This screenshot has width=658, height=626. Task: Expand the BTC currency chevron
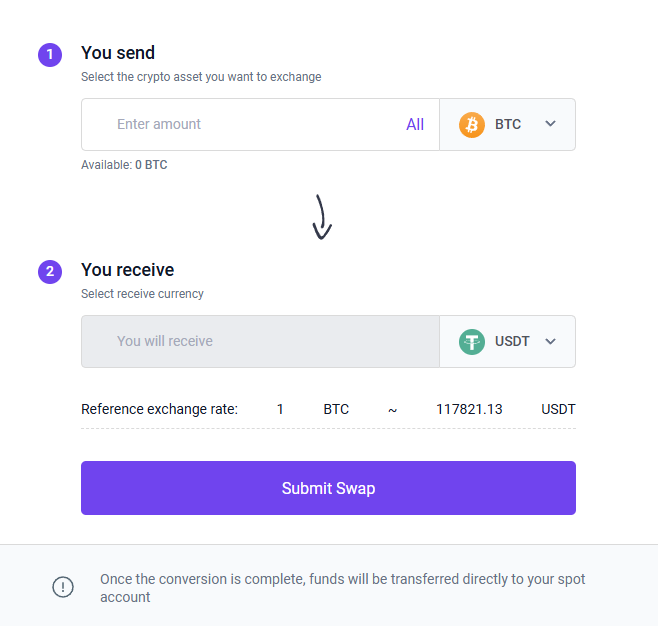point(550,125)
